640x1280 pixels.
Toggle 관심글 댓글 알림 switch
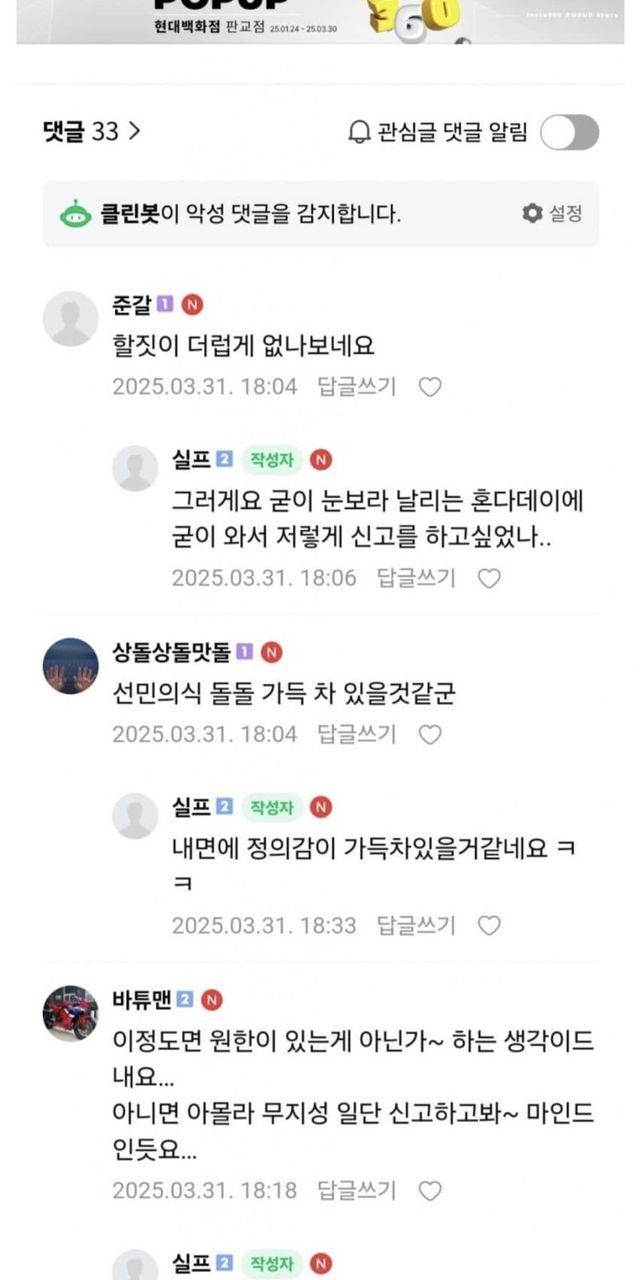pyautogui.click(x=570, y=133)
